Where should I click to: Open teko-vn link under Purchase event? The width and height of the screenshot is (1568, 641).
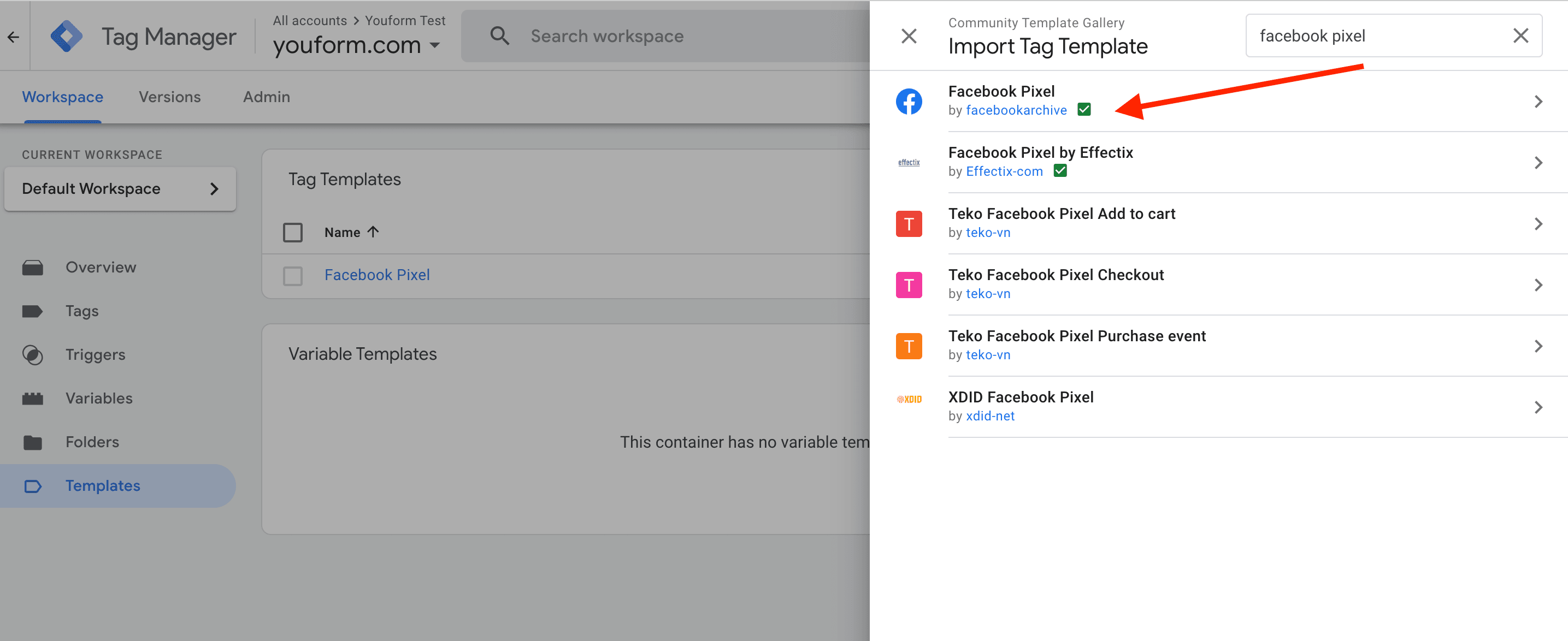point(988,355)
